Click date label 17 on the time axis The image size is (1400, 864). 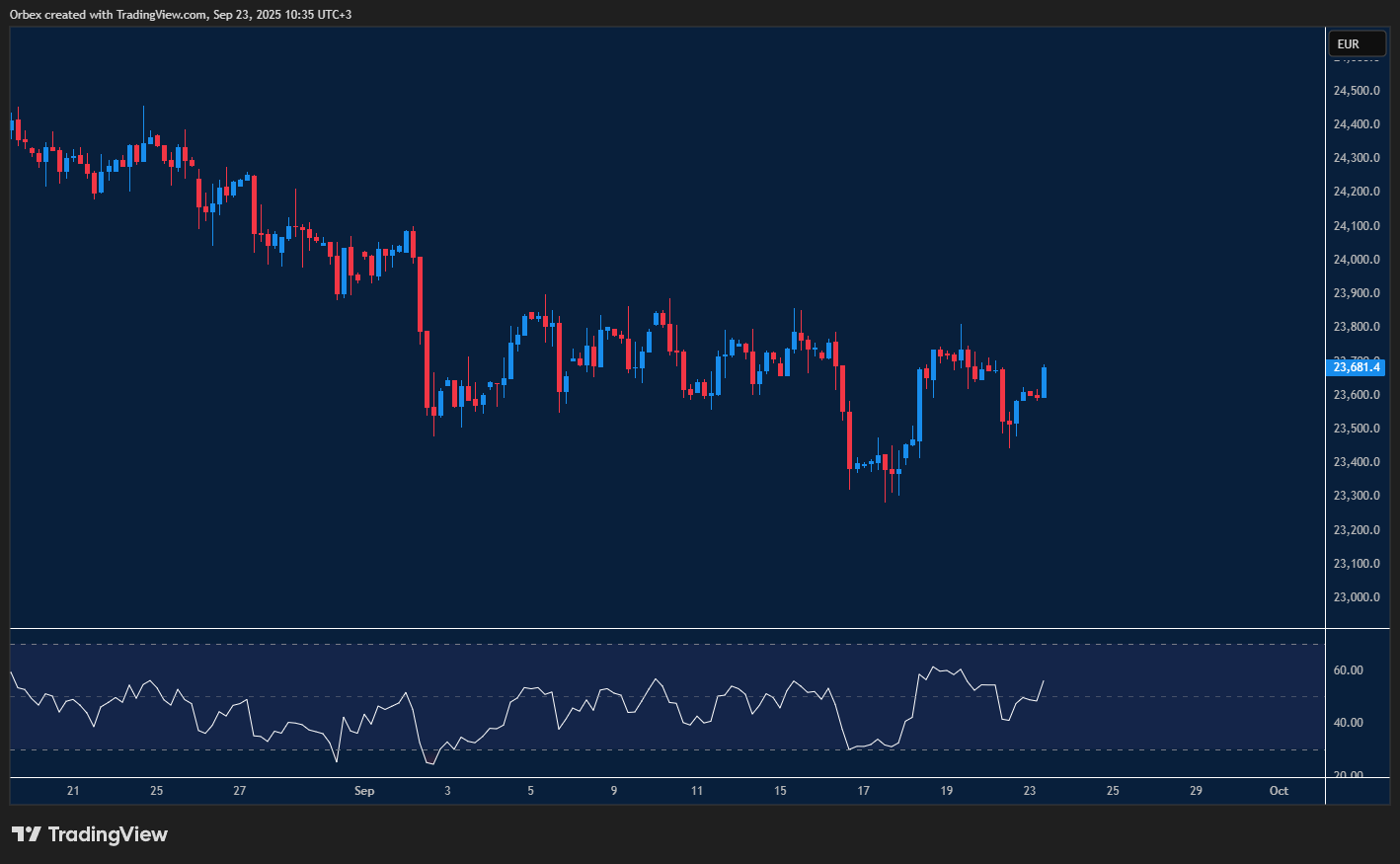pyautogui.click(x=864, y=791)
